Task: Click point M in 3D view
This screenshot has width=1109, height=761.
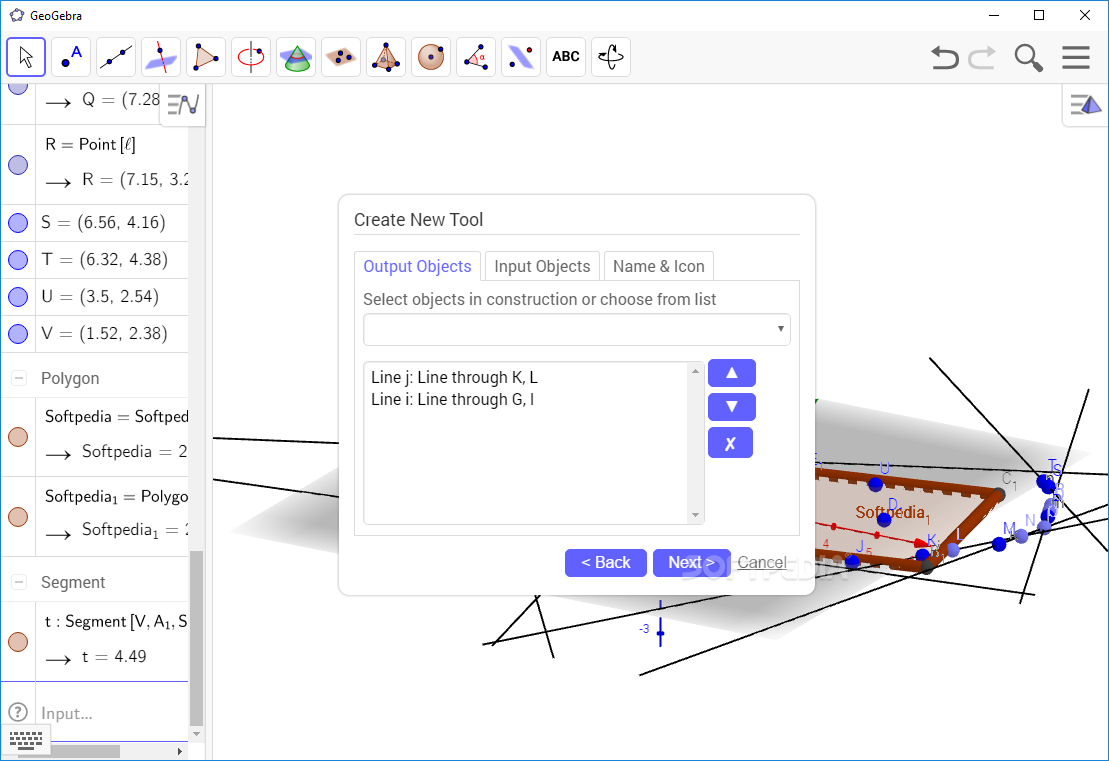Action: [999, 544]
